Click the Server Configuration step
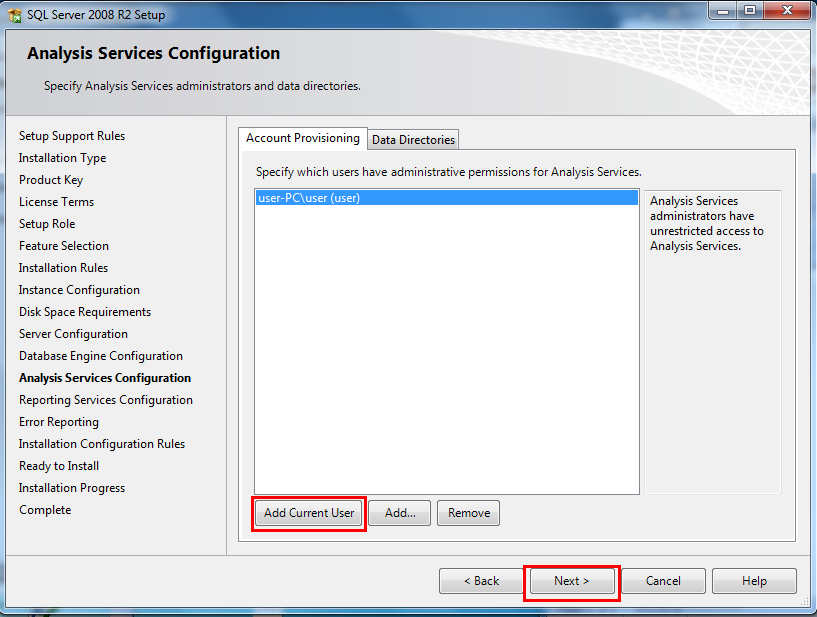 coord(73,334)
